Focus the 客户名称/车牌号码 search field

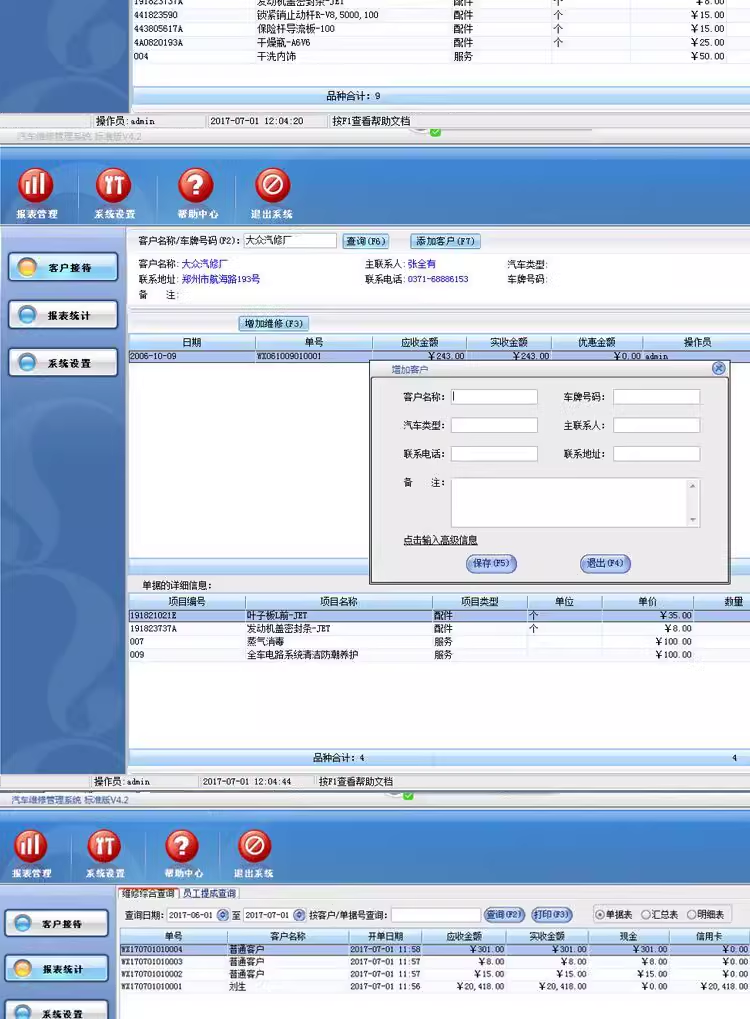click(x=290, y=240)
